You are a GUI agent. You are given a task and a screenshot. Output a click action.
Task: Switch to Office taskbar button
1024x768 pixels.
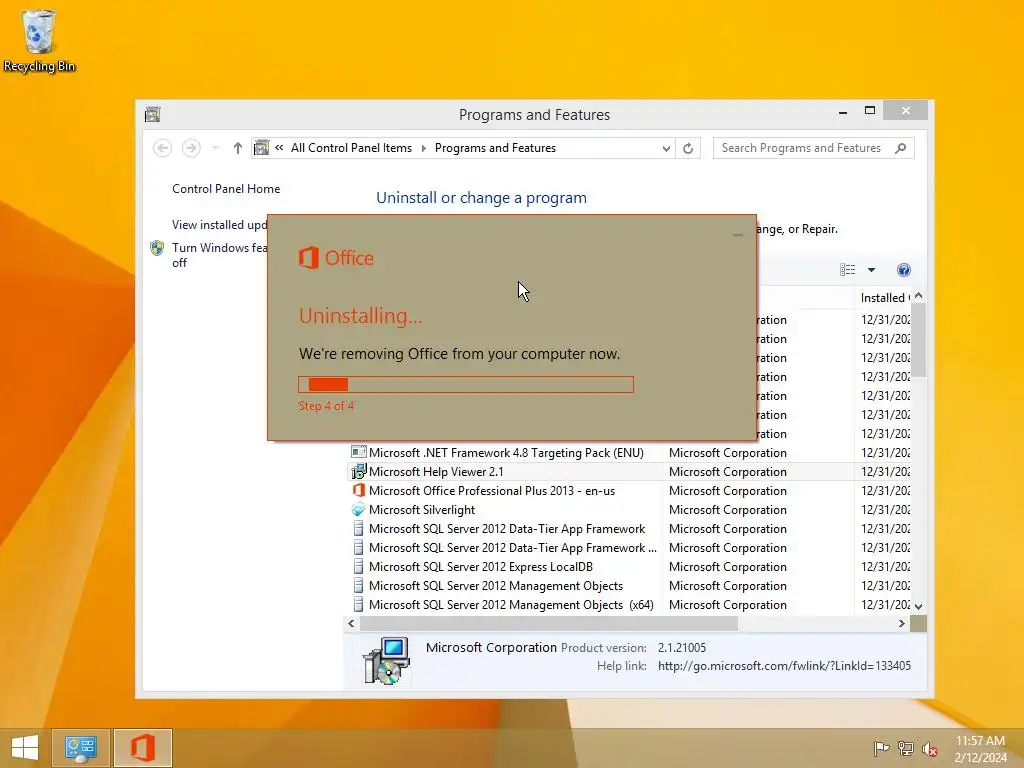142,748
